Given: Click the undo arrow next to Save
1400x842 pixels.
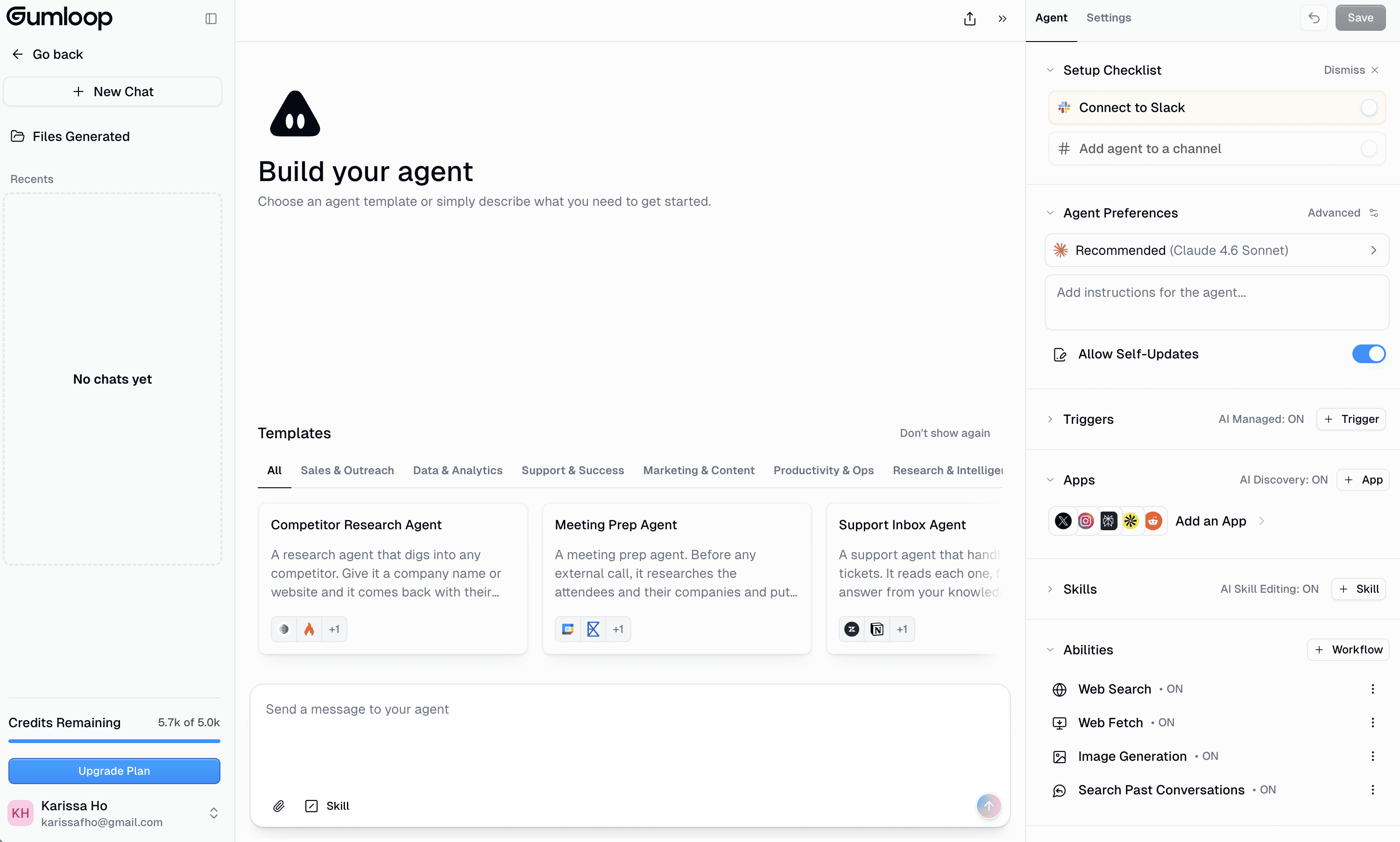Looking at the screenshot, I should coord(1314,18).
